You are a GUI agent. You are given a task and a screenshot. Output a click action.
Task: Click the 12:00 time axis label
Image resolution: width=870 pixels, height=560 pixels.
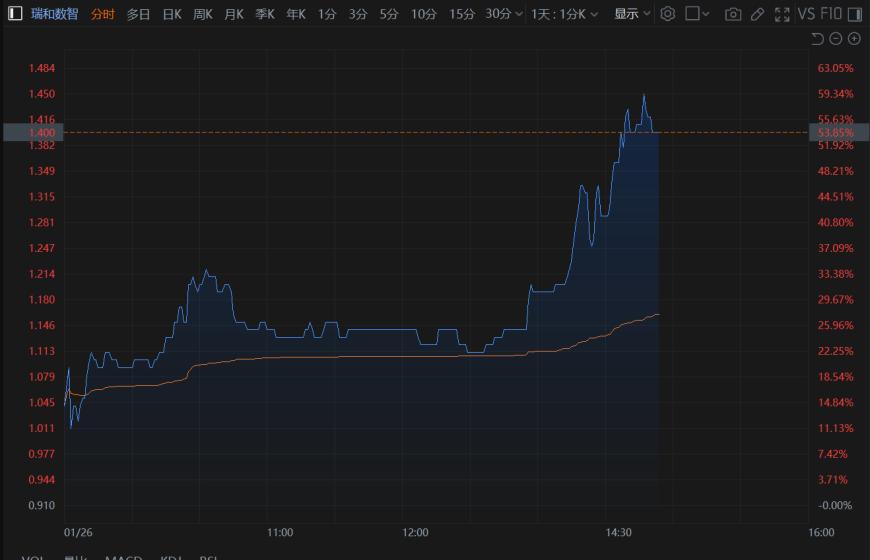click(415, 532)
